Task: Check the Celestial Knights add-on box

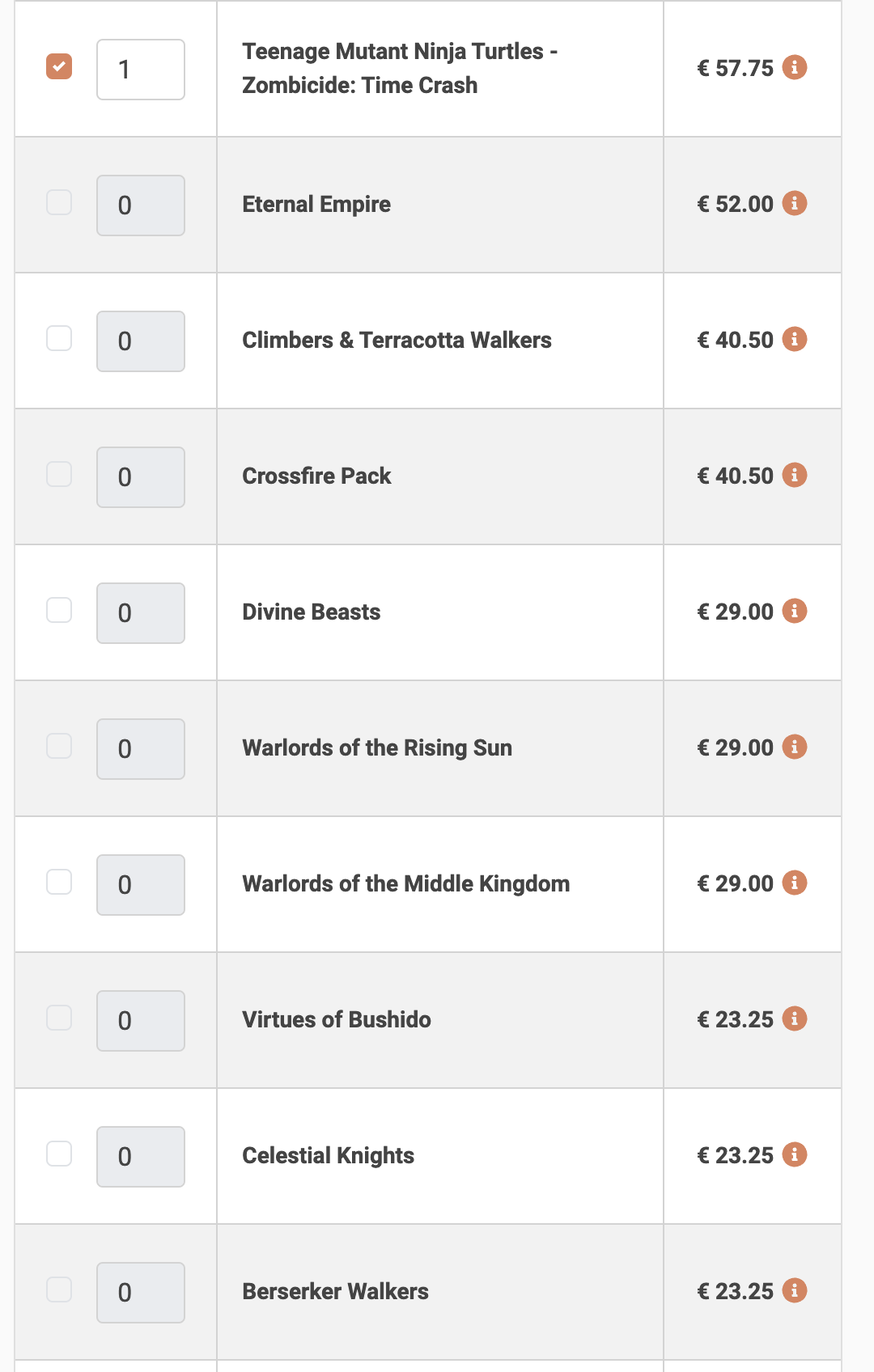Action: [59, 1154]
